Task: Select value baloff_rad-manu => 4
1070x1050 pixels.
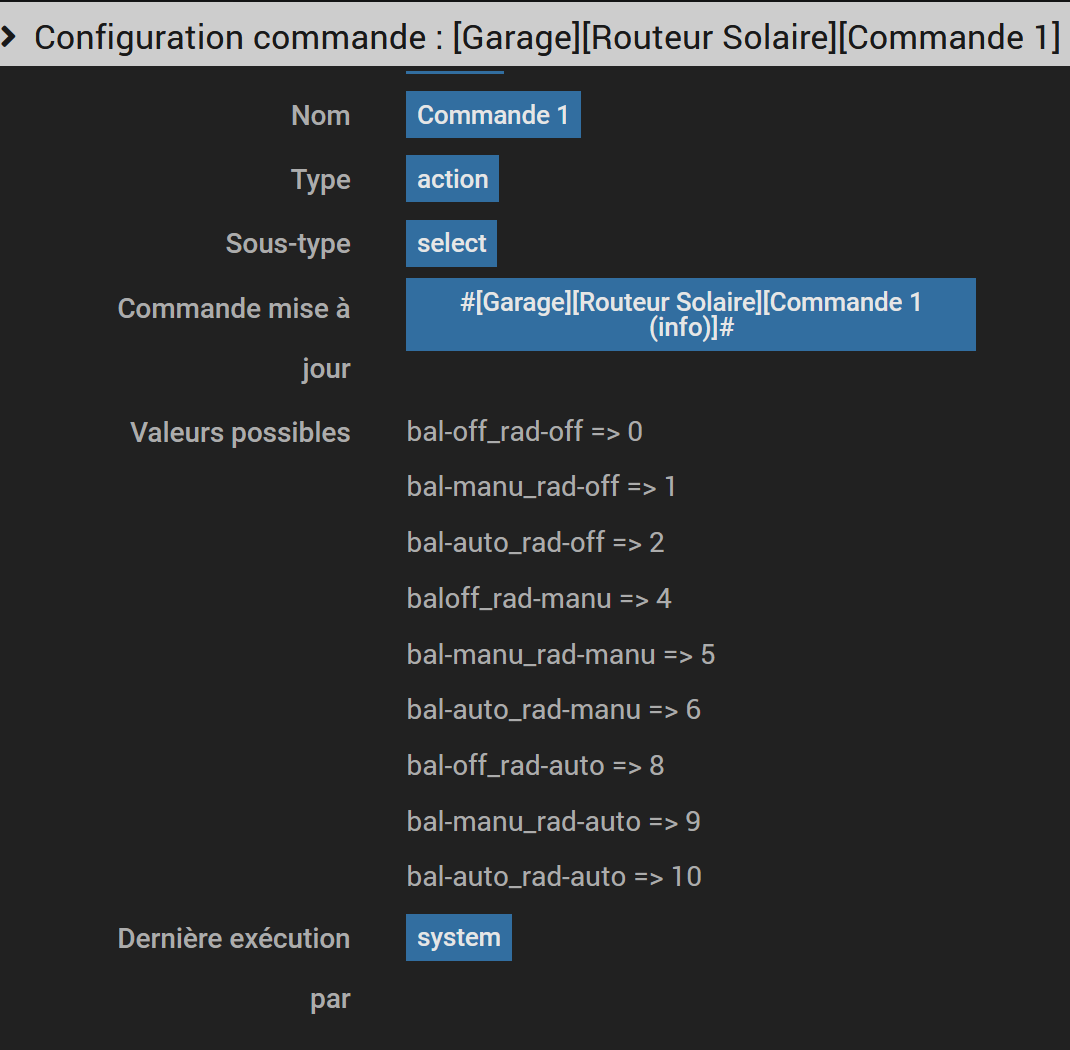Action: [539, 599]
